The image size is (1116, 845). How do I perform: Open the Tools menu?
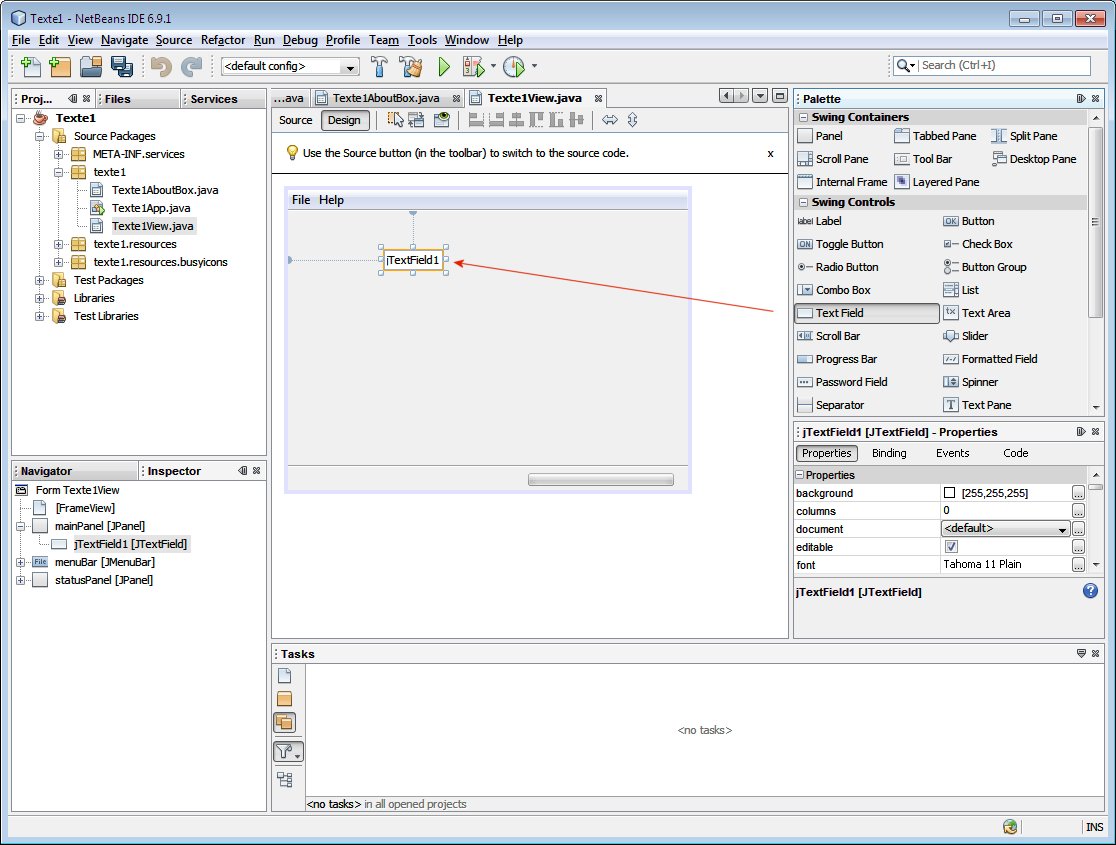[422, 40]
